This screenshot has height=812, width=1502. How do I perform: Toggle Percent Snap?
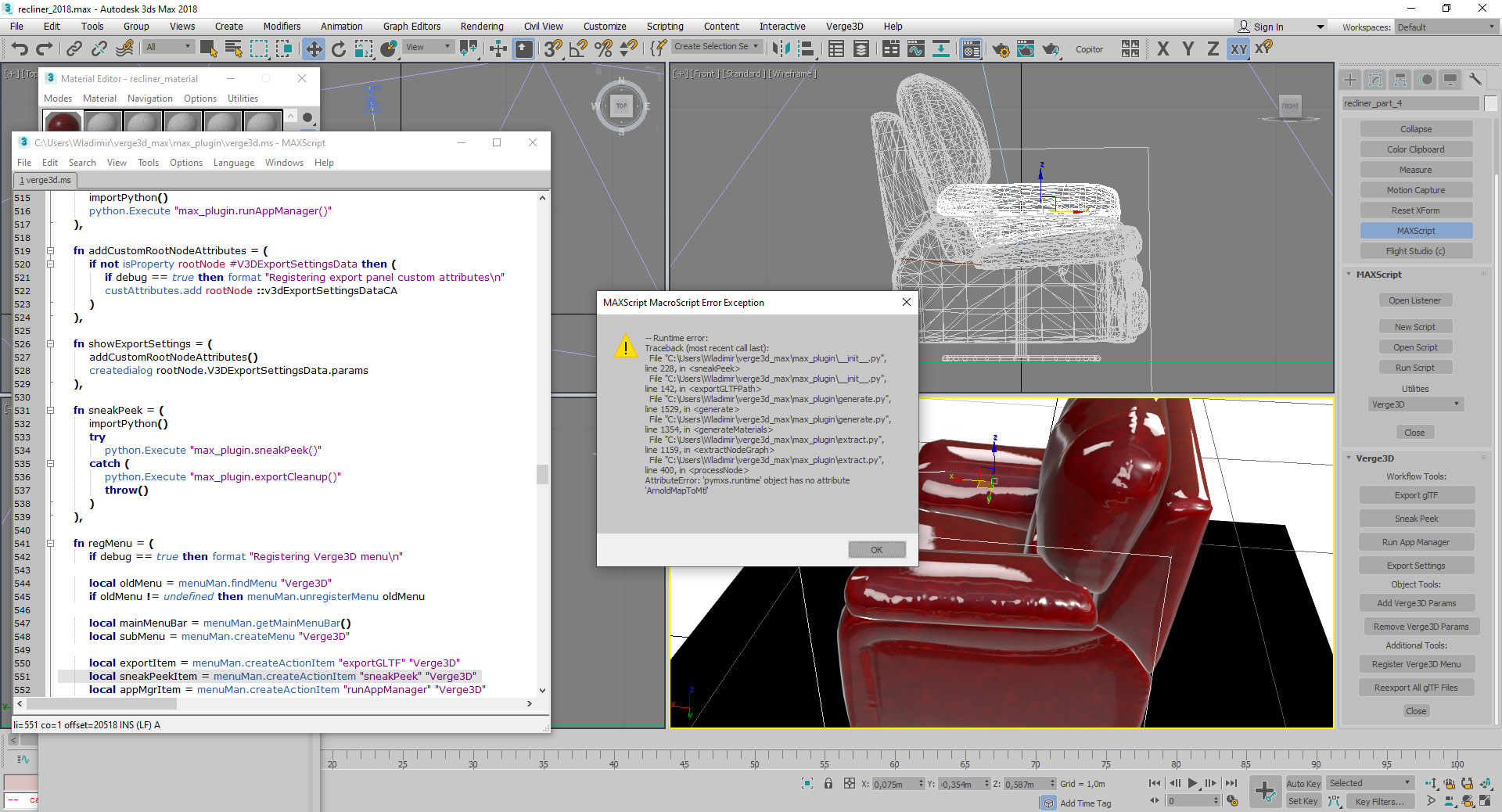pyautogui.click(x=603, y=49)
